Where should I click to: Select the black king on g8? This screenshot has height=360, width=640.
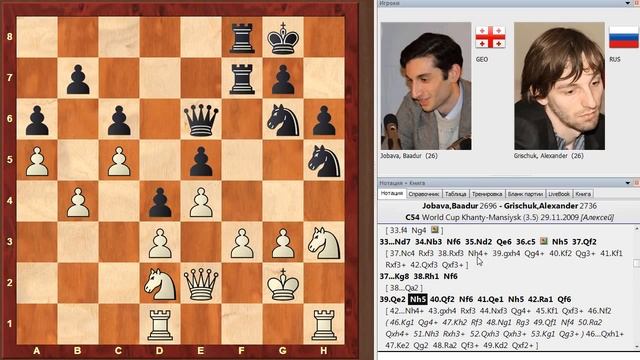click(x=283, y=37)
